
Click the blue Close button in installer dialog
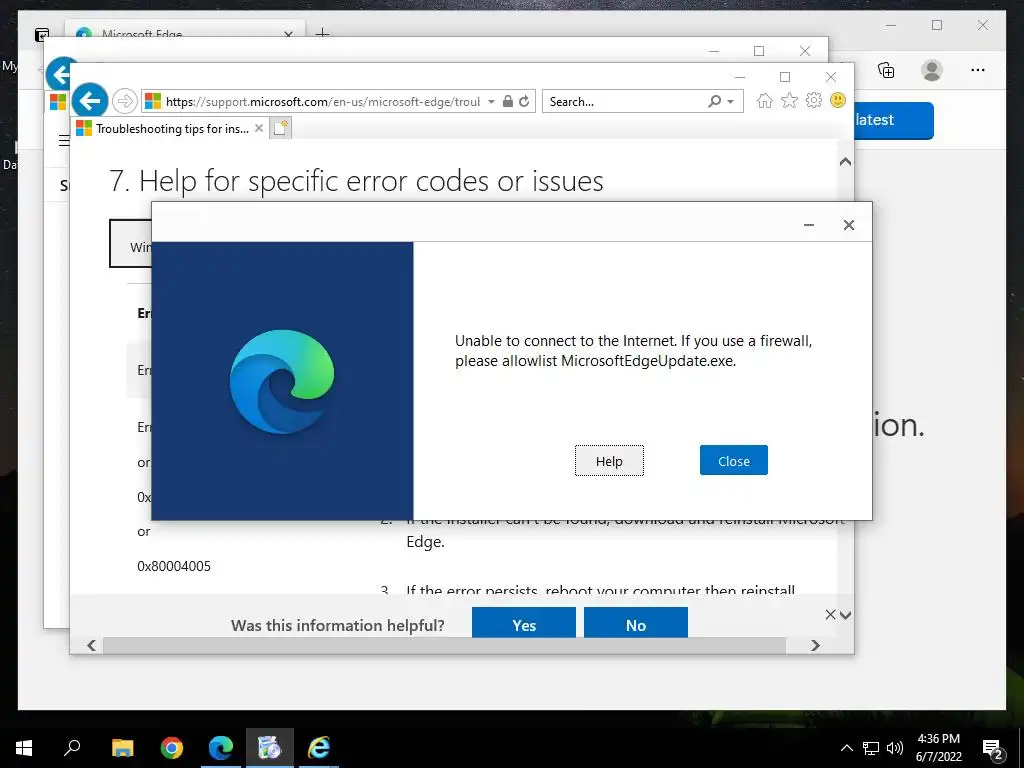pos(733,460)
